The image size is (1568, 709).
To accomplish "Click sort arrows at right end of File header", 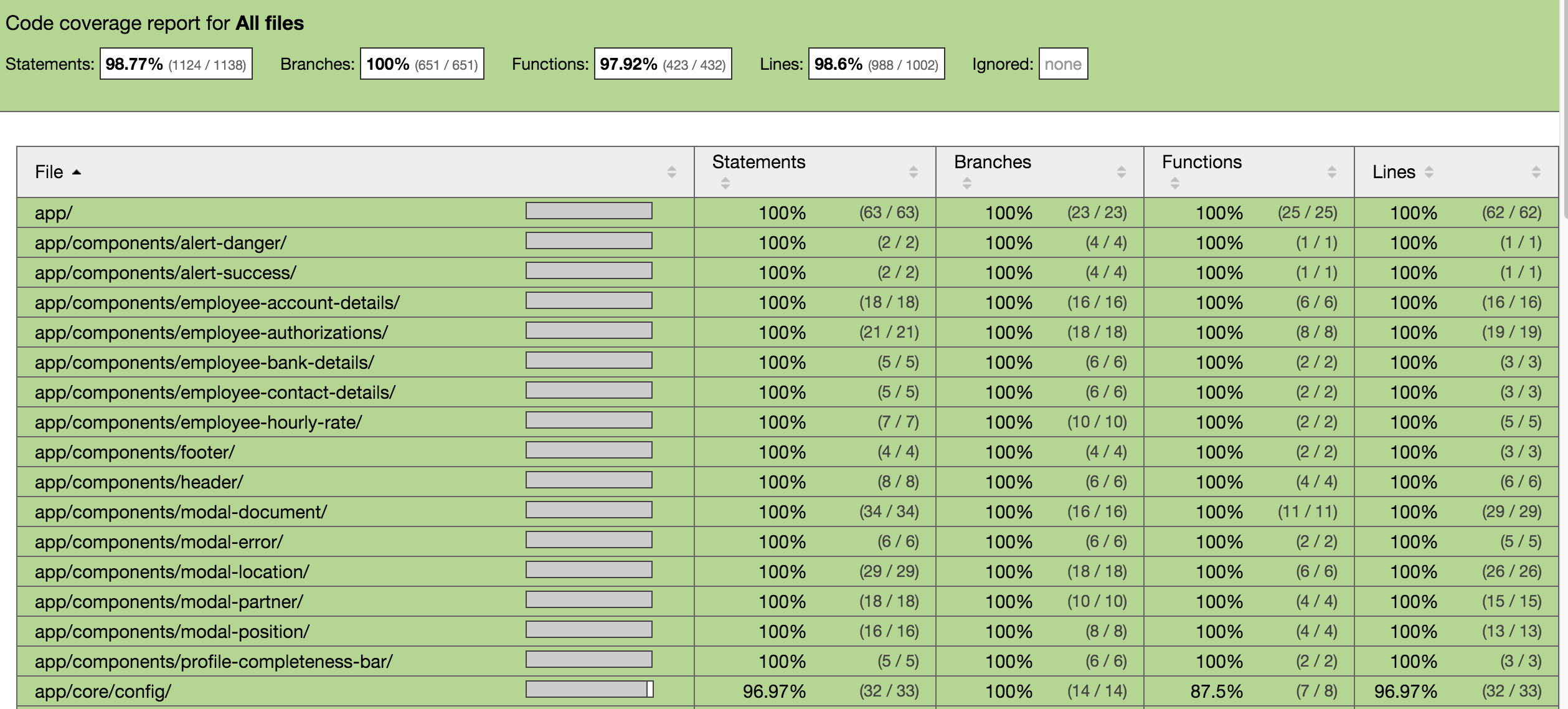I will tap(671, 172).
